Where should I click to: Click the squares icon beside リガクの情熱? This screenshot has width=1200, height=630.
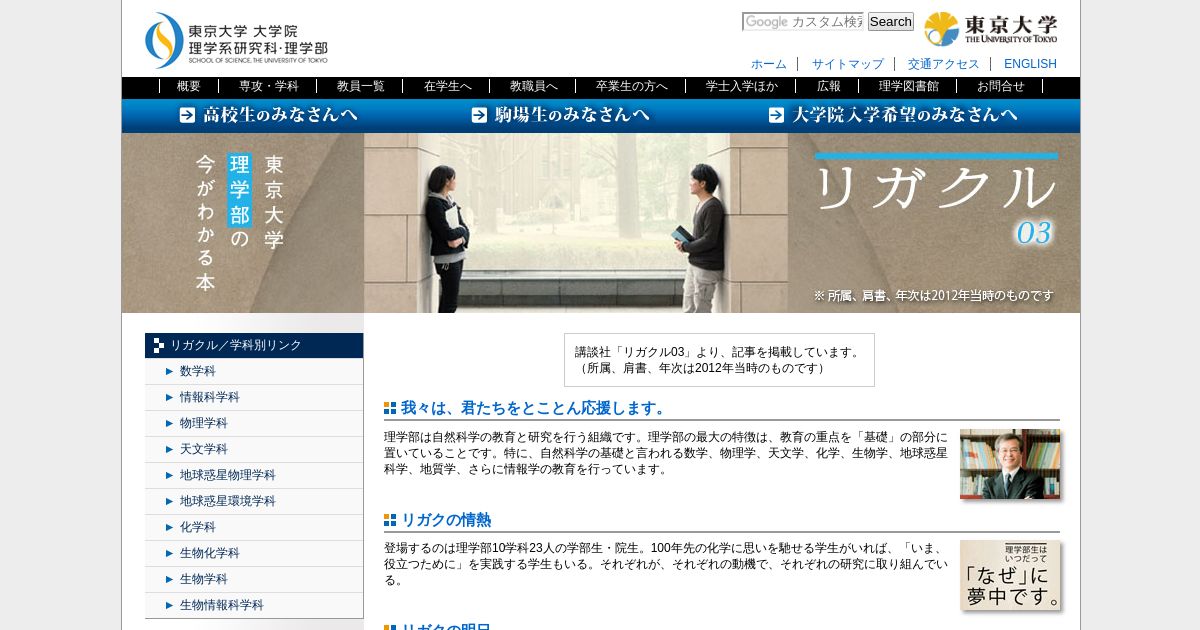tap(390, 520)
